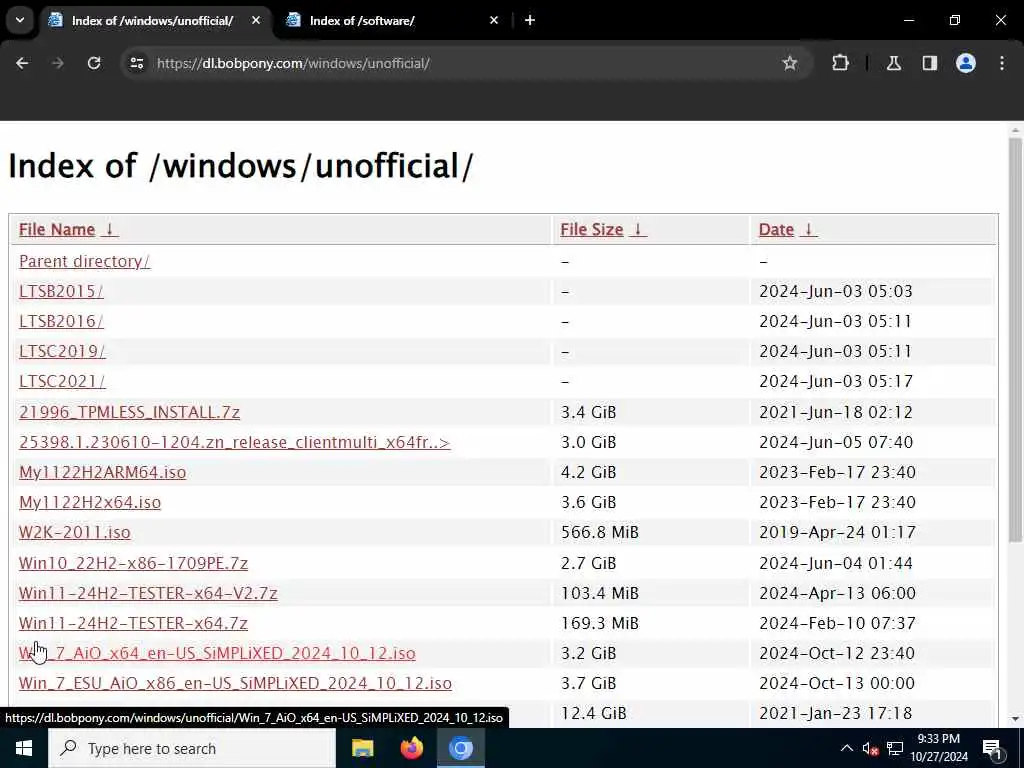The width and height of the screenshot is (1024, 768).
Task: Open the taskbar clock and date
Action: click(938, 748)
